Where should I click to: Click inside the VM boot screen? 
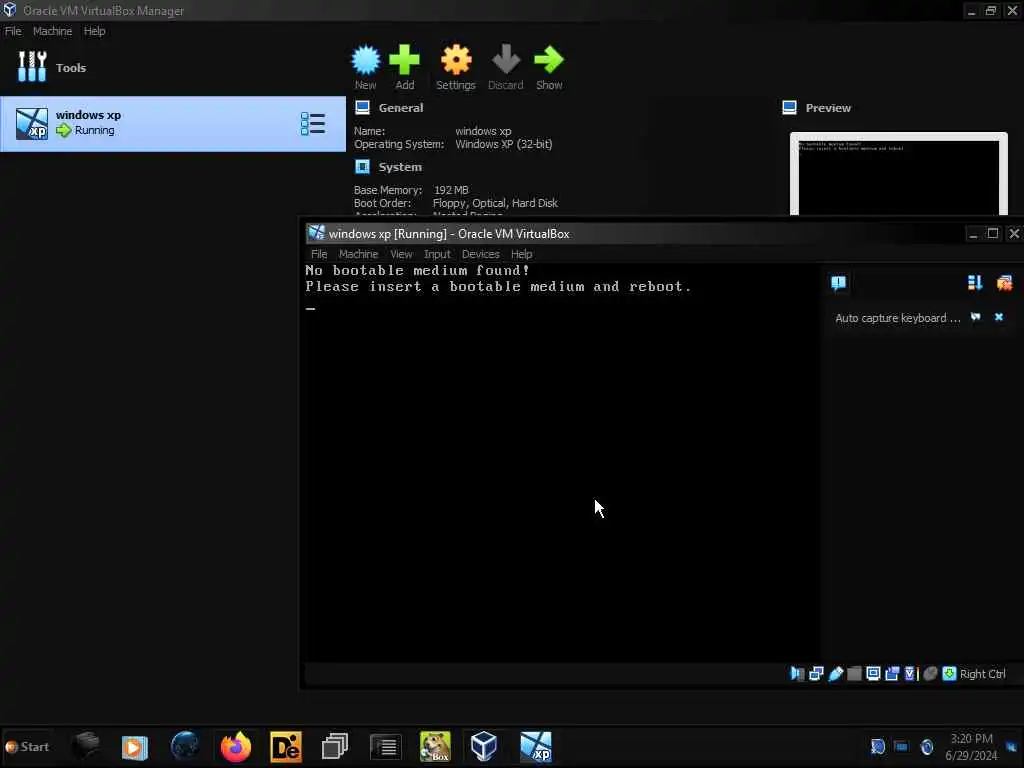[562, 462]
